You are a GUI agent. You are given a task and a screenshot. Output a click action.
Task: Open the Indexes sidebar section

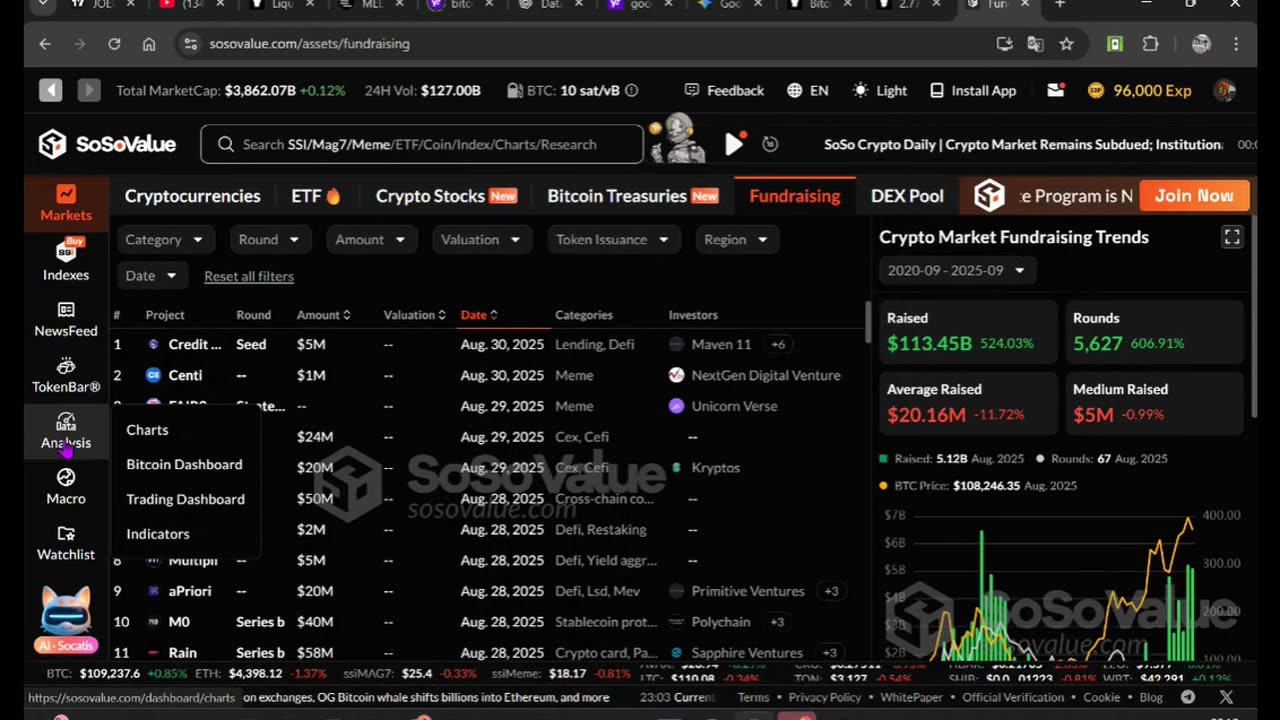point(66,260)
